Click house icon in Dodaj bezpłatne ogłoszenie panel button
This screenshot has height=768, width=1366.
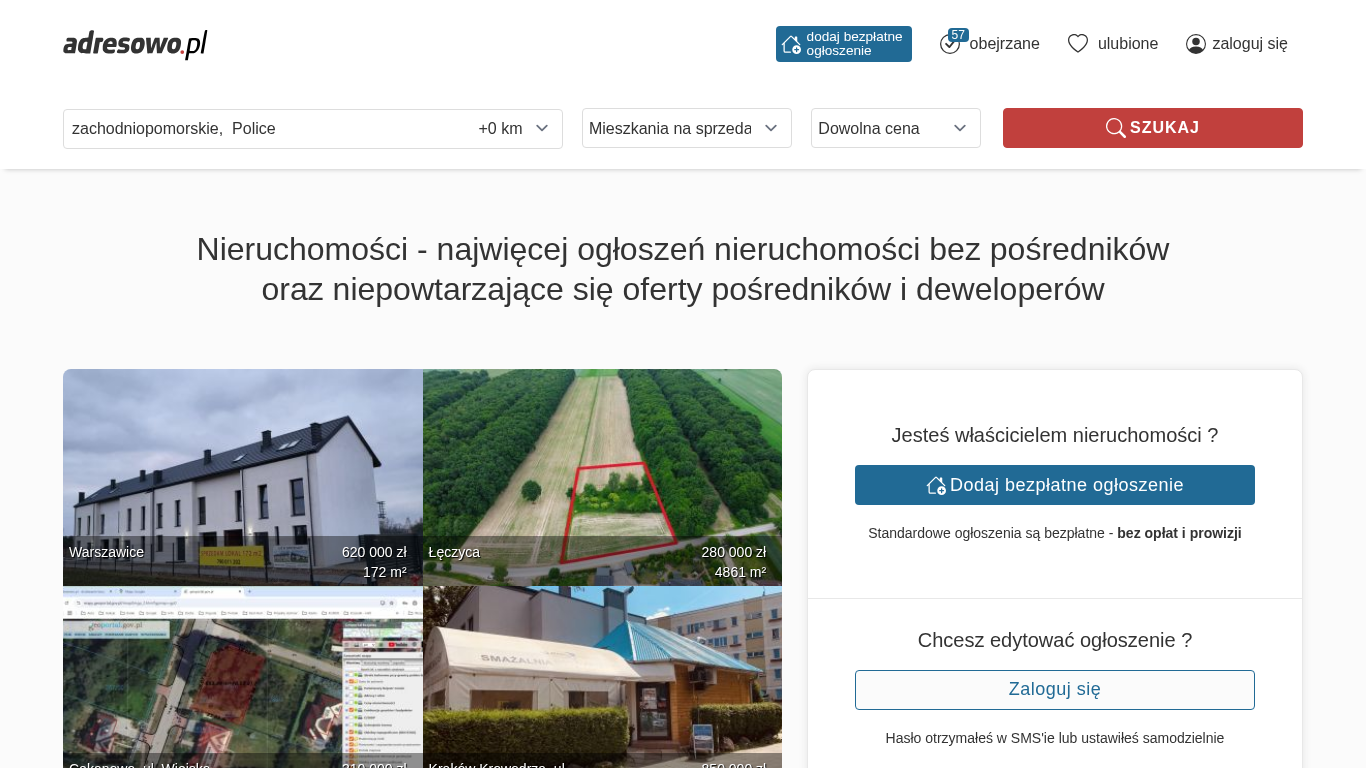(936, 485)
